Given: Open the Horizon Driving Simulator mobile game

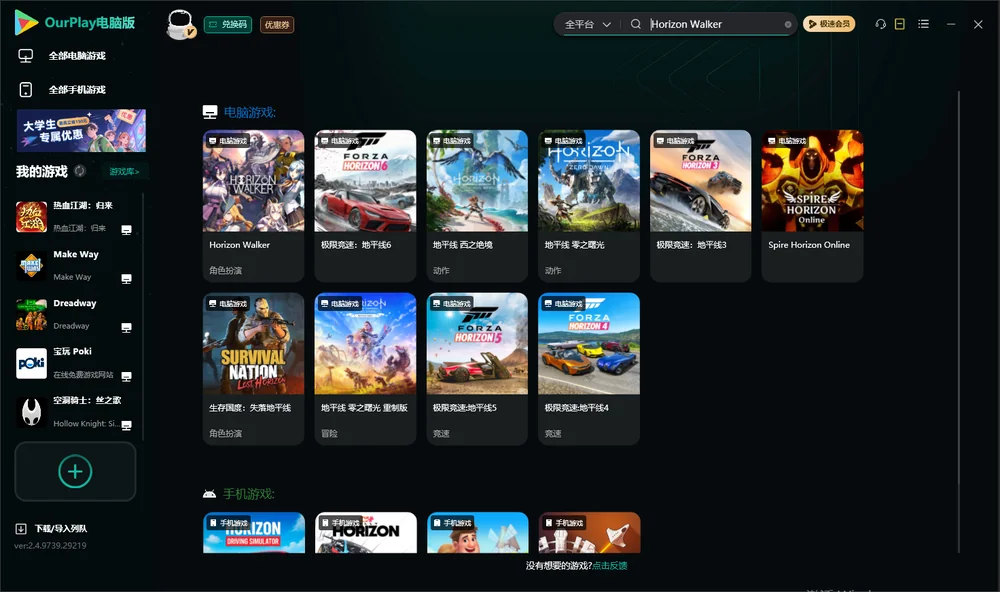Looking at the screenshot, I should point(254,533).
